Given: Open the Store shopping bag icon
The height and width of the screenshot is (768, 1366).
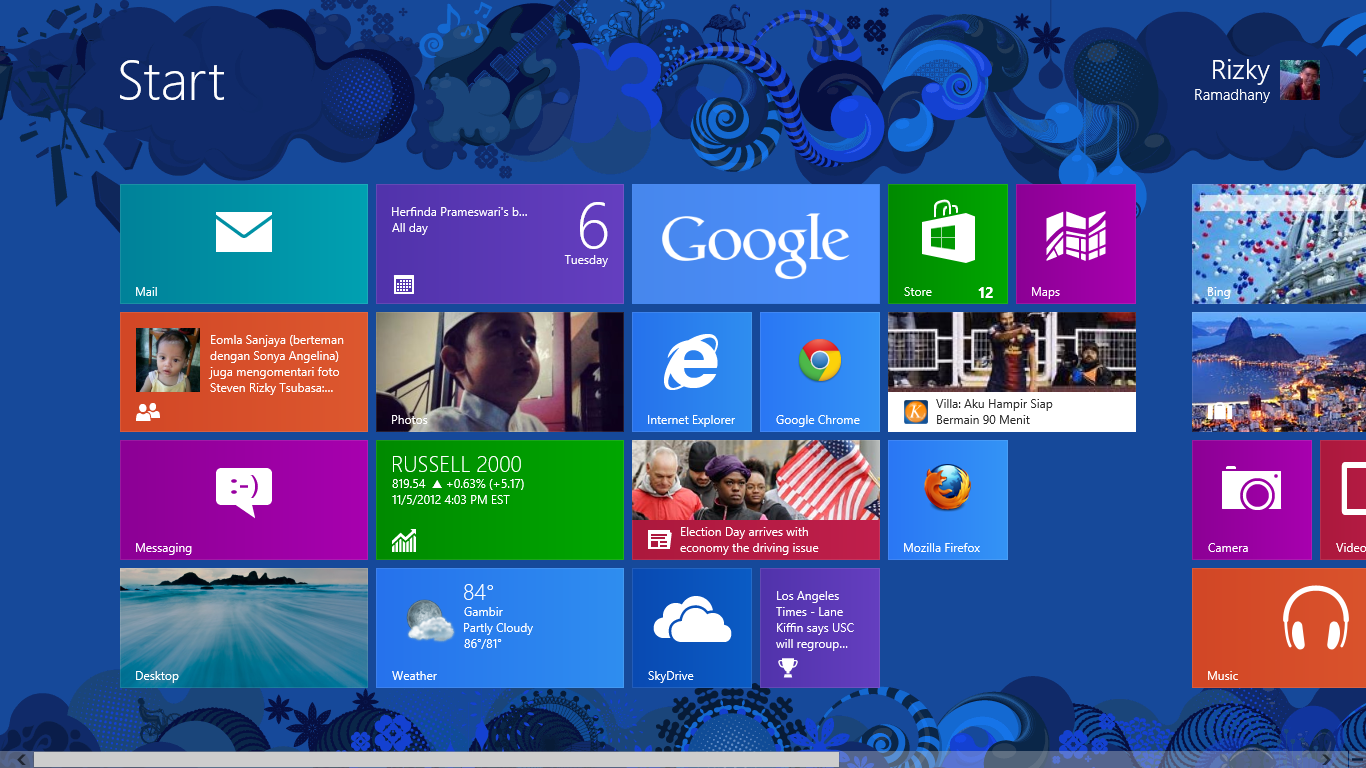Looking at the screenshot, I should [x=947, y=231].
